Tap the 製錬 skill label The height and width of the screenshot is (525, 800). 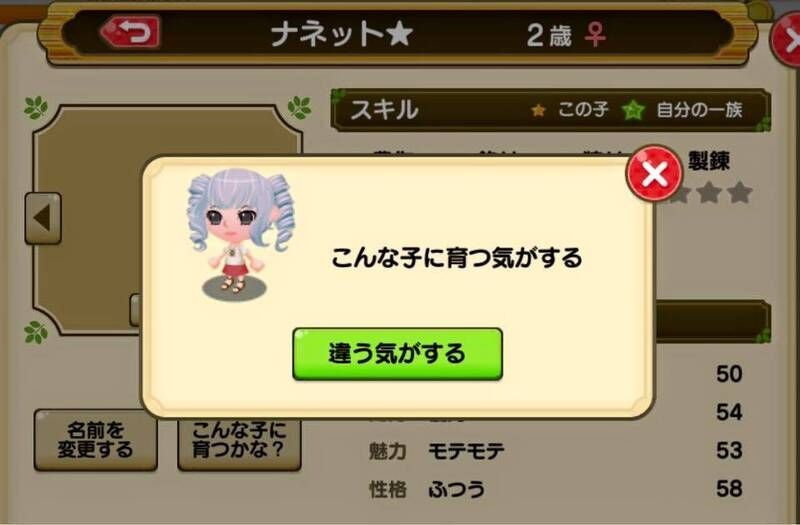(x=709, y=161)
